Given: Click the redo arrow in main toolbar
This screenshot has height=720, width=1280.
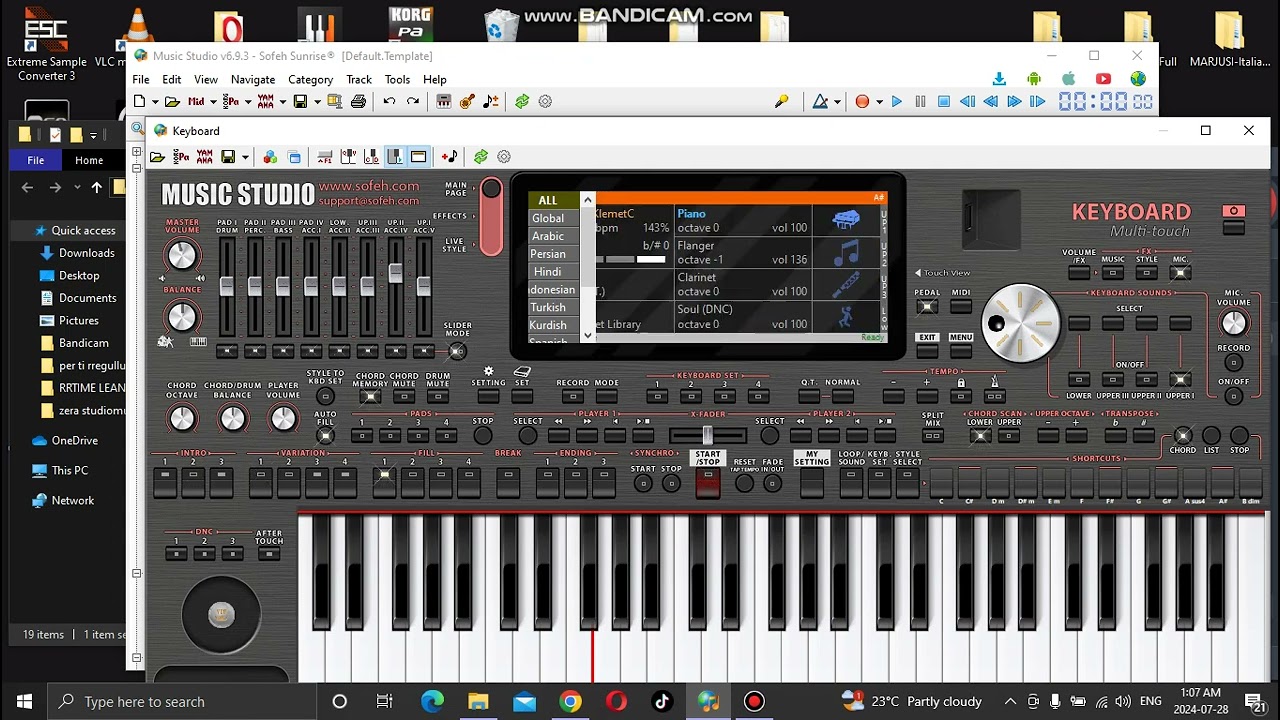Looking at the screenshot, I should click(412, 101).
